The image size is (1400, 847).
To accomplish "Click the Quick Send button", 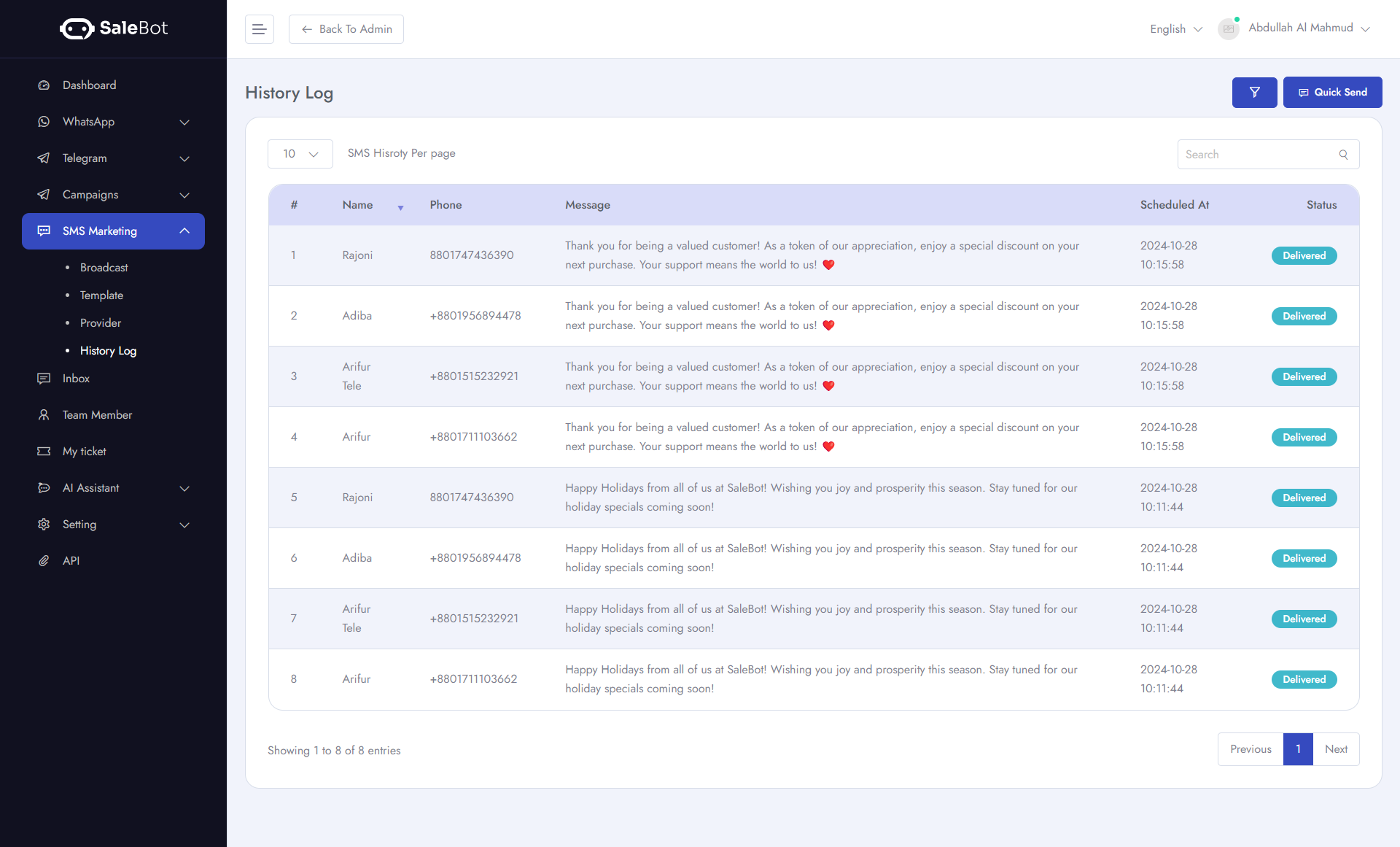I will [x=1332, y=93].
